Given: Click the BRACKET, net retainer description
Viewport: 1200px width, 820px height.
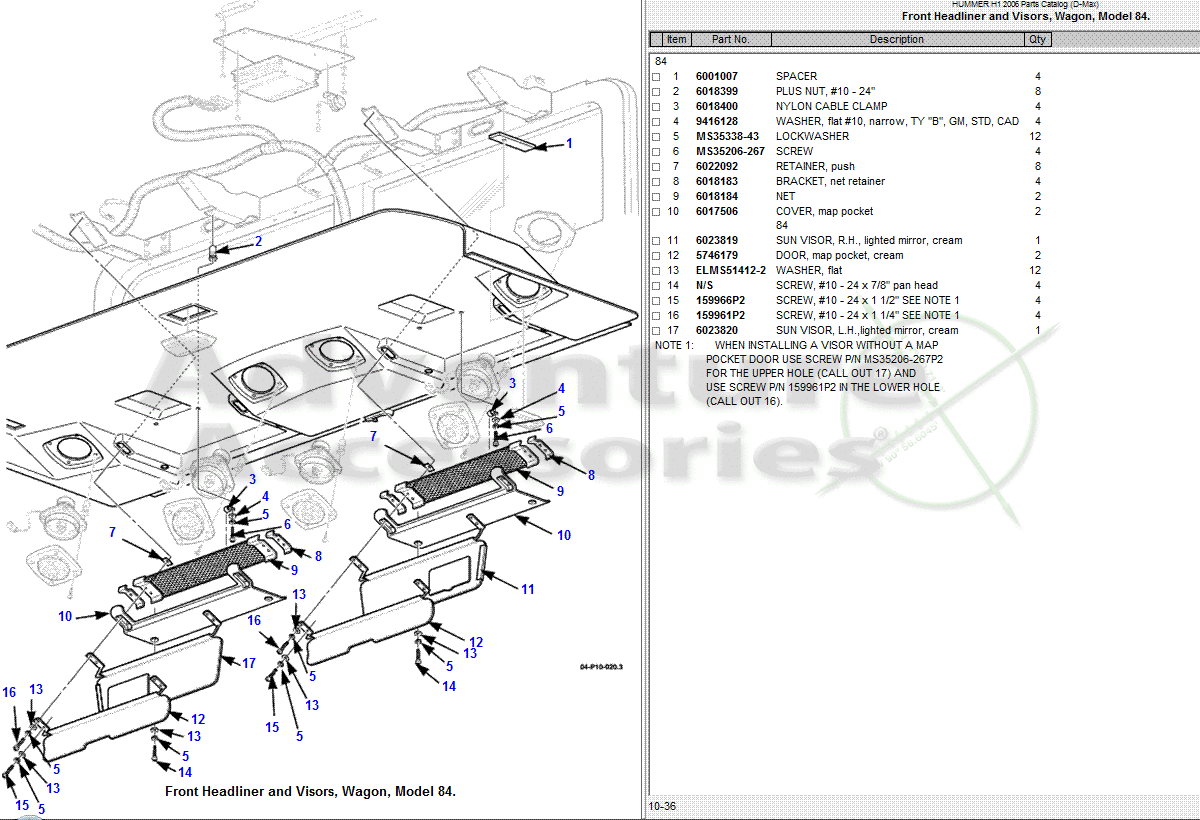Looking at the screenshot, I should pos(830,182).
